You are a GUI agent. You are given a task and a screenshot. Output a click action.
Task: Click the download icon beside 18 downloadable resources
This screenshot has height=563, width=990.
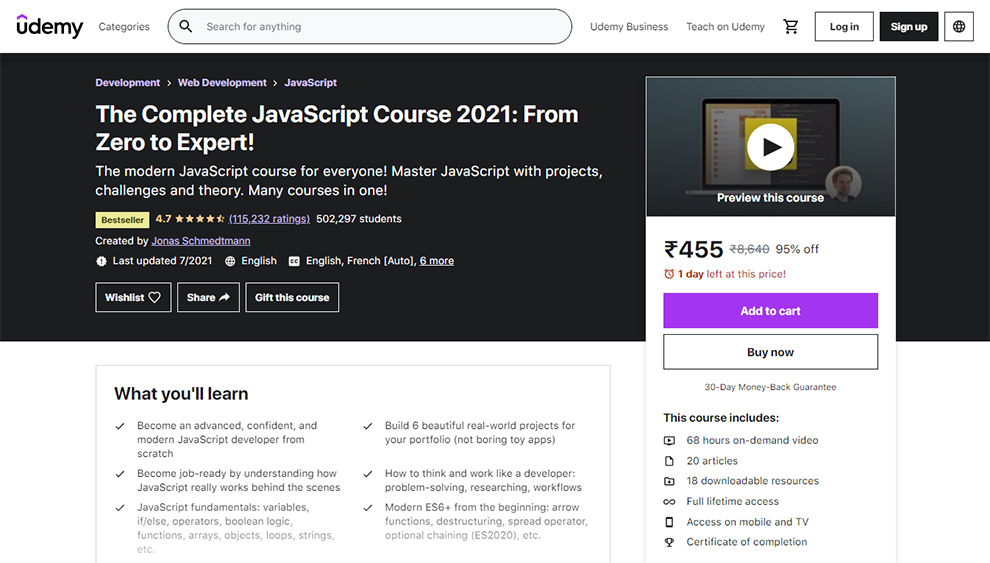[x=669, y=481]
